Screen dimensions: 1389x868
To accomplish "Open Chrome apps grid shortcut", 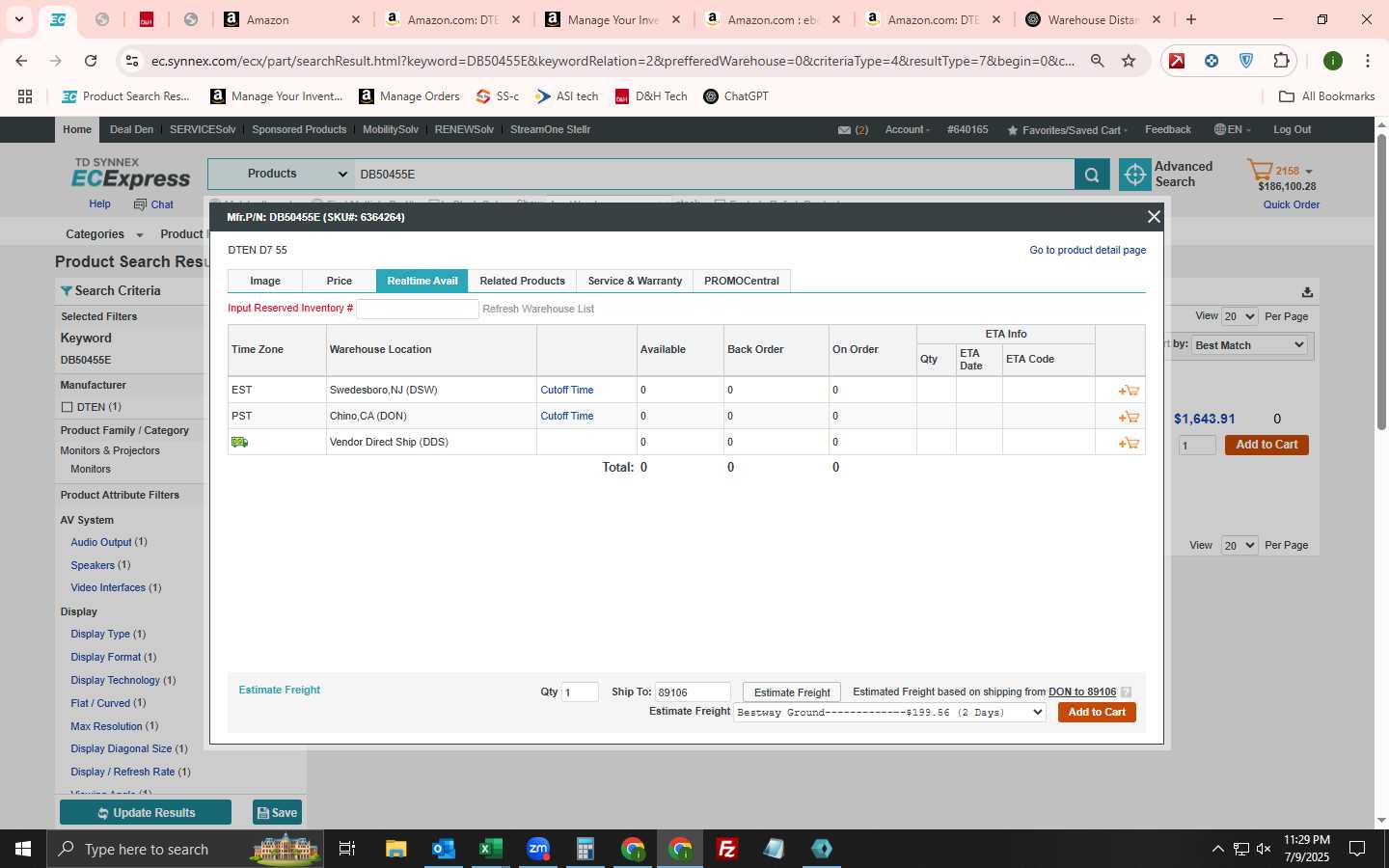I will pyautogui.click(x=25, y=96).
